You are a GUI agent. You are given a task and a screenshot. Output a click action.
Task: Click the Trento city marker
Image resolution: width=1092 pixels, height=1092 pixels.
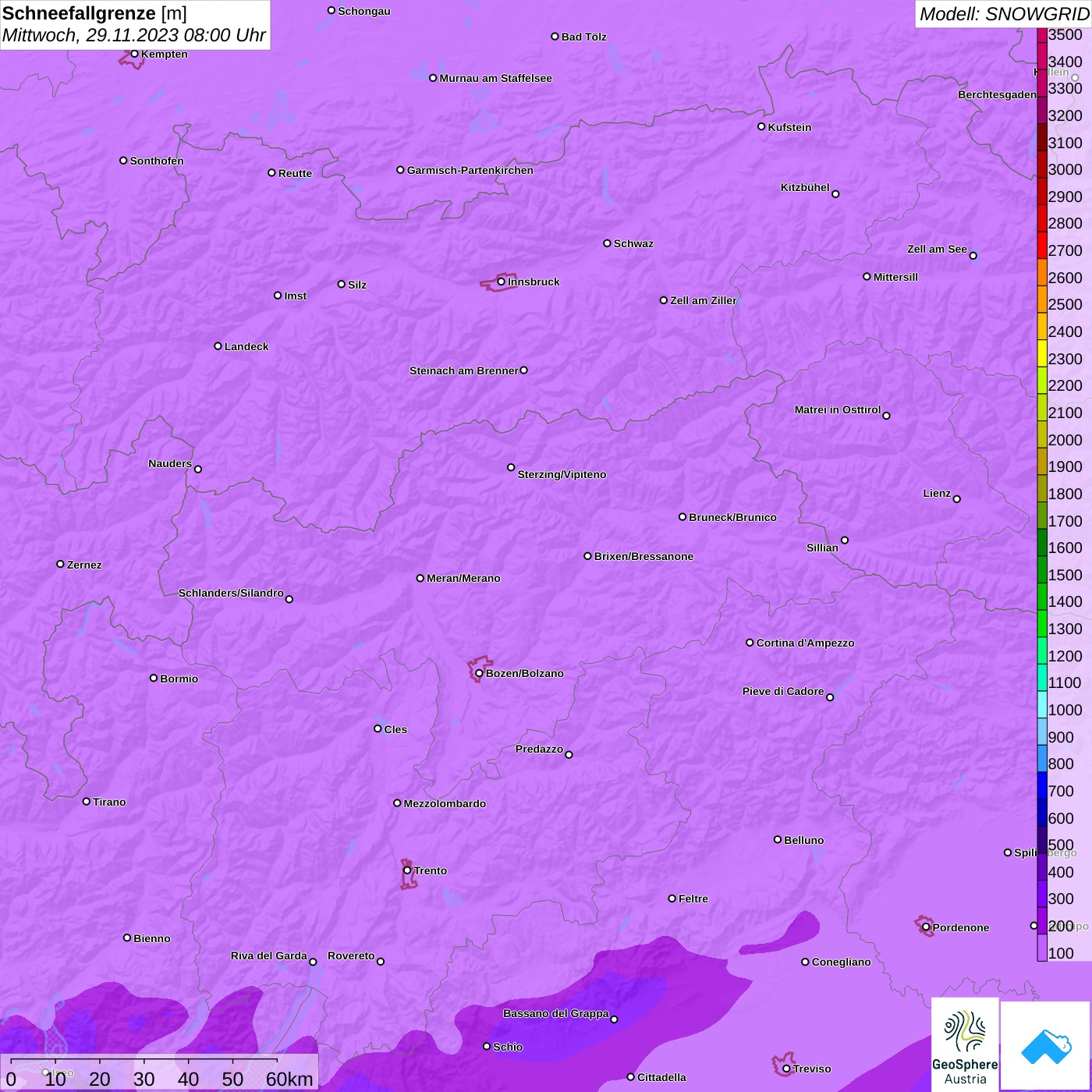click(407, 870)
